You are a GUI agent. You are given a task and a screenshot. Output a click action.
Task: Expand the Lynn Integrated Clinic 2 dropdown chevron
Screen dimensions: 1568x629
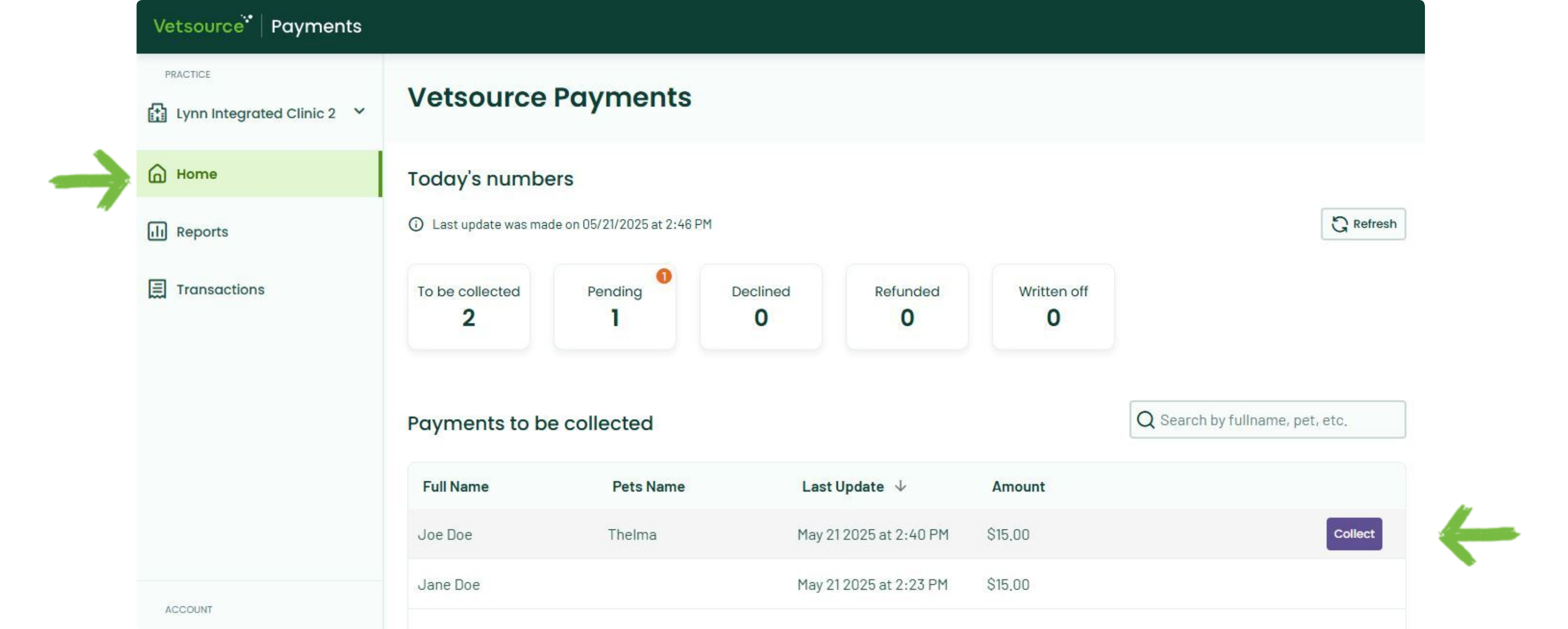(359, 111)
